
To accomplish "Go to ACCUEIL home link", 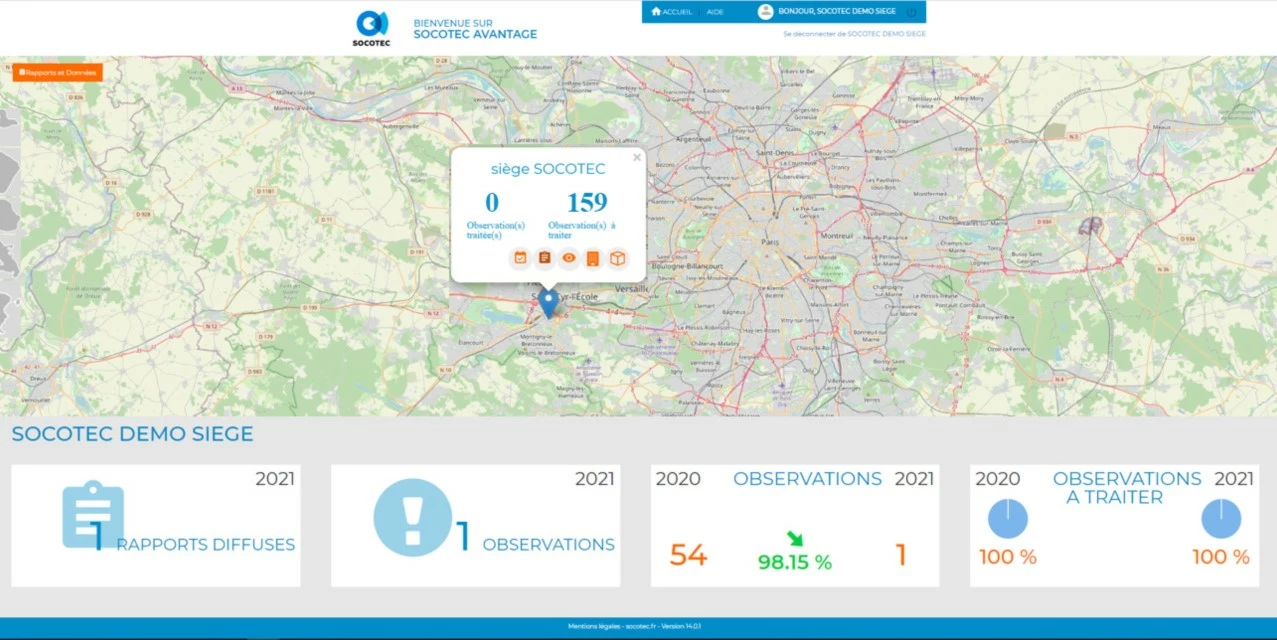I will pos(671,12).
